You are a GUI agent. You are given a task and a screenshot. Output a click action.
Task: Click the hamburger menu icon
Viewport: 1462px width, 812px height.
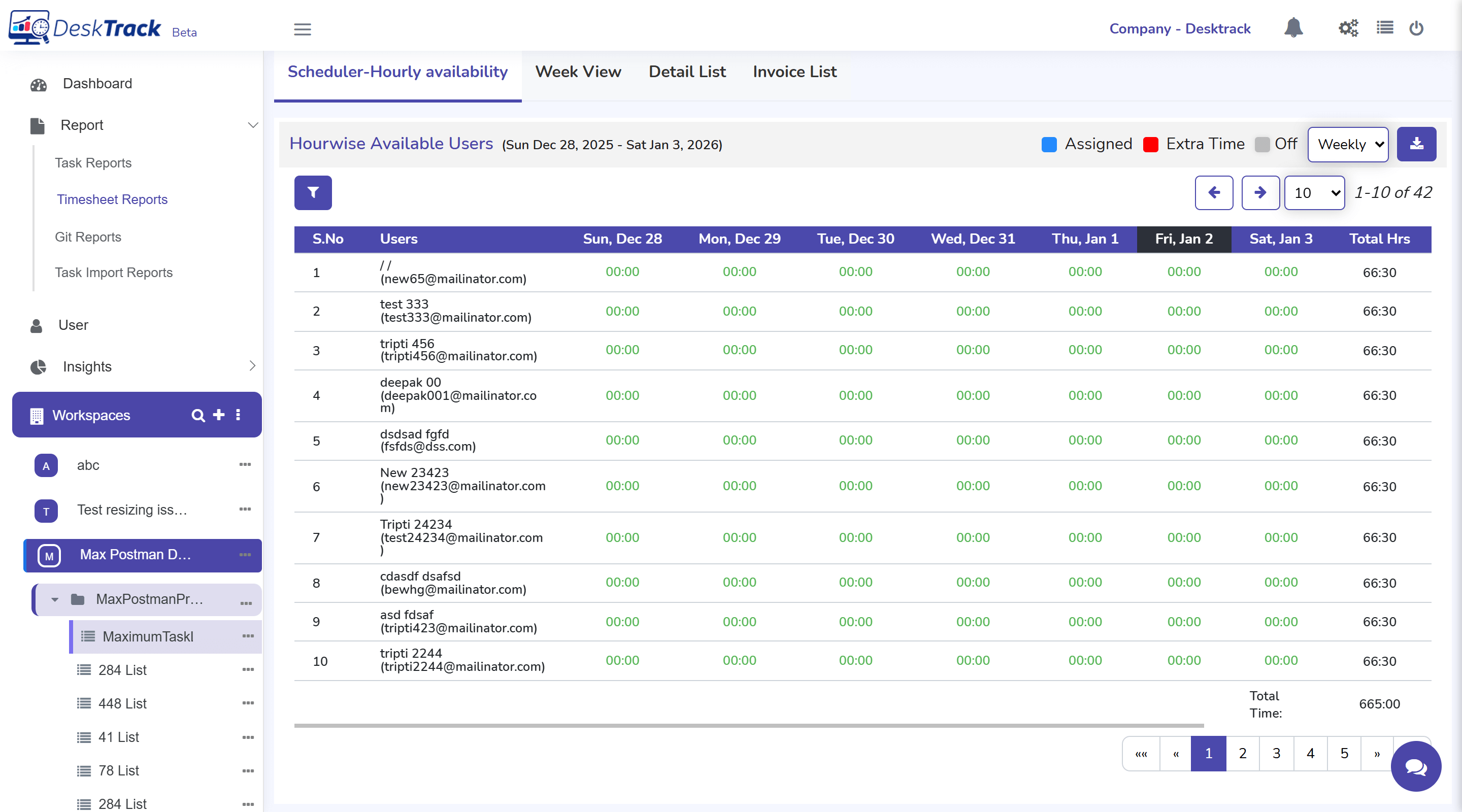pos(302,29)
